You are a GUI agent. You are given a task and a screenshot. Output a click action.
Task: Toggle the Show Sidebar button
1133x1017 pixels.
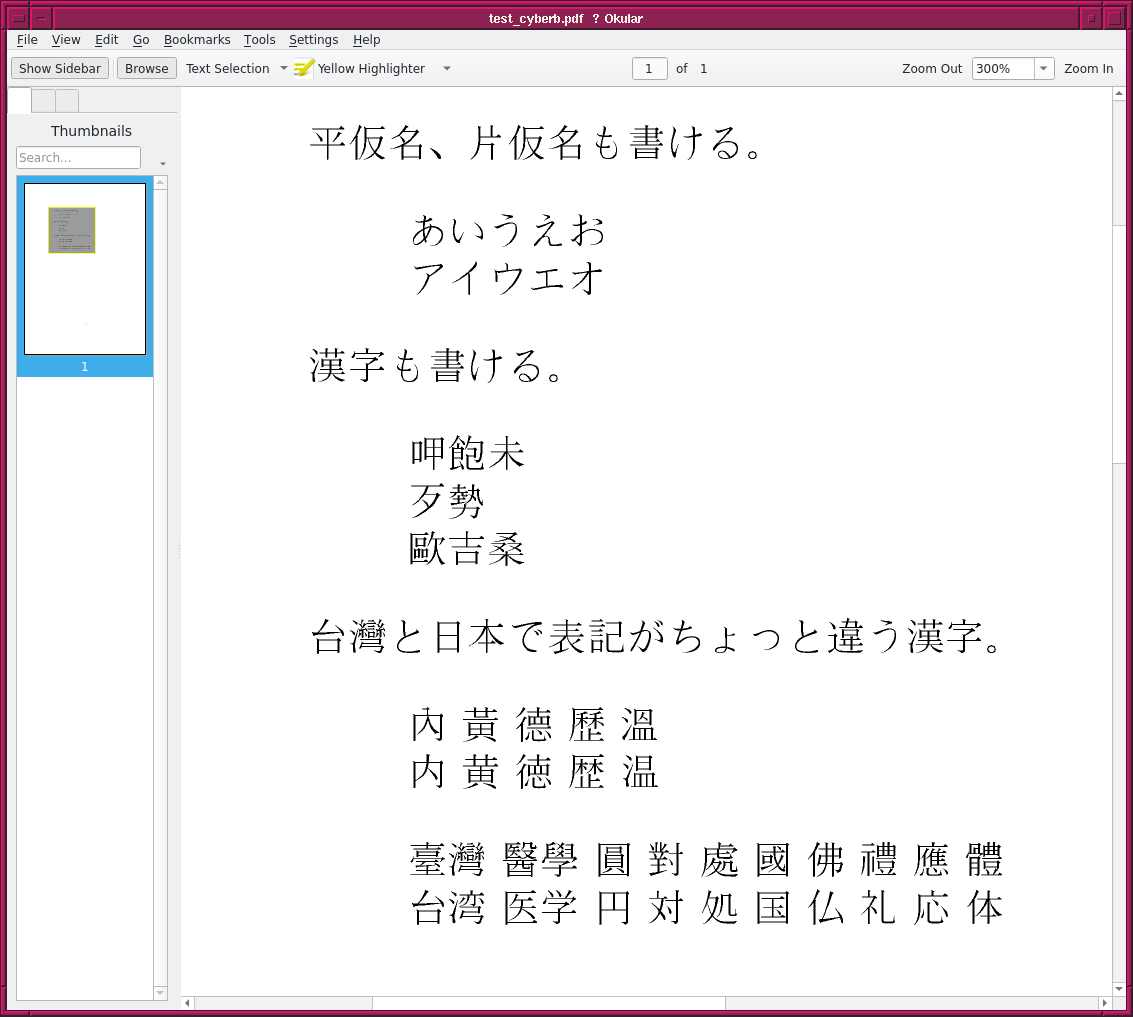(60, 68)
